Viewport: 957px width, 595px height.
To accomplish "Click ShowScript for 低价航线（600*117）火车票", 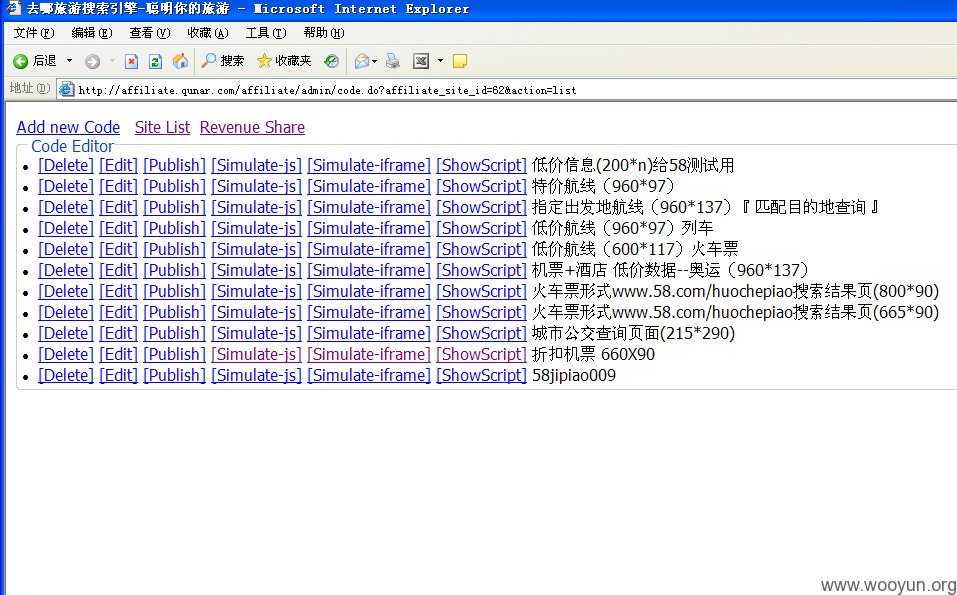I will 481,249.
